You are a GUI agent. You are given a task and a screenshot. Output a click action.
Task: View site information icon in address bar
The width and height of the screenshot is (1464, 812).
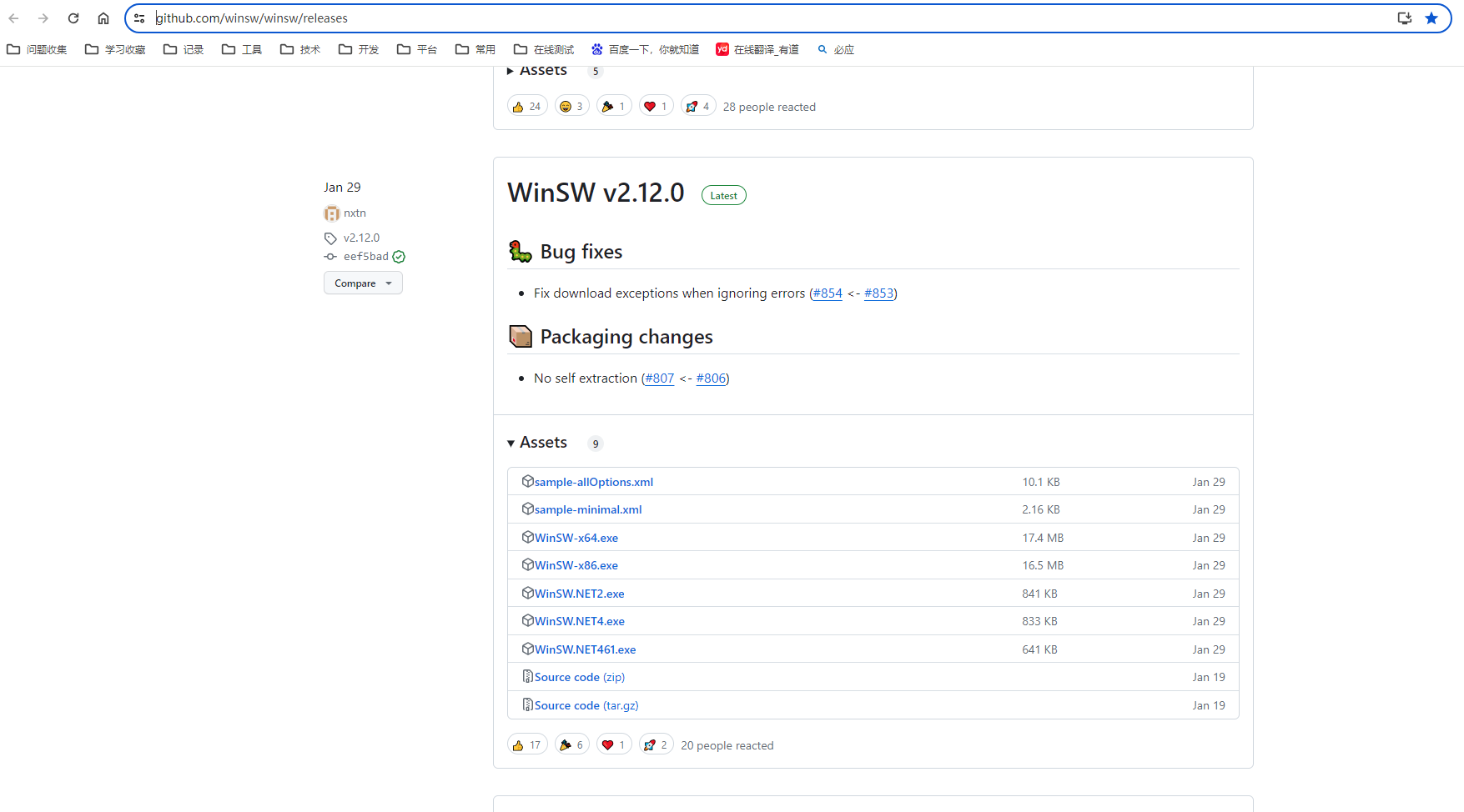click(139, 18)
